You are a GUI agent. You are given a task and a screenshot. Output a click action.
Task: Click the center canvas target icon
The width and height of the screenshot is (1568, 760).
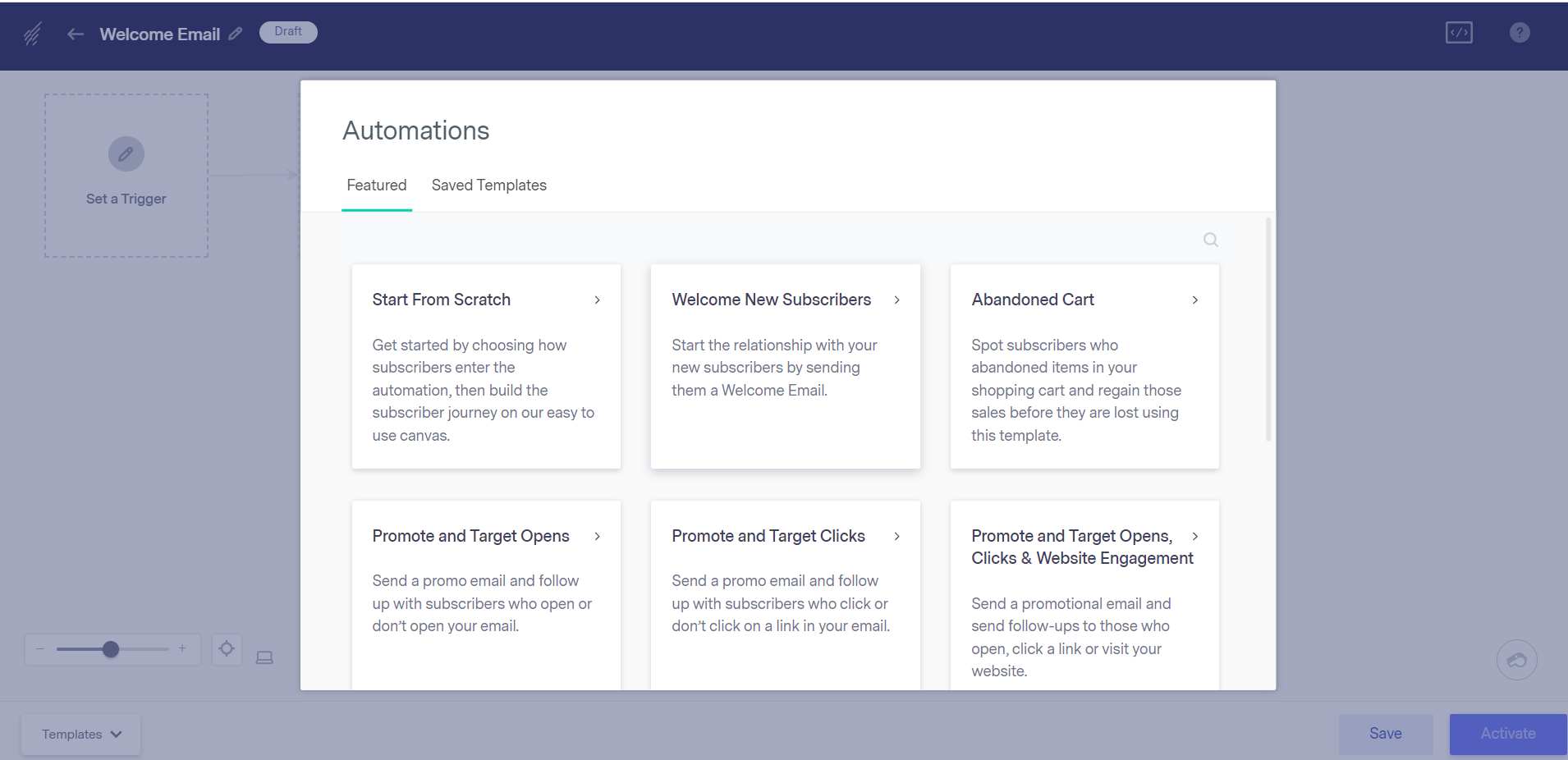(227, 649)
